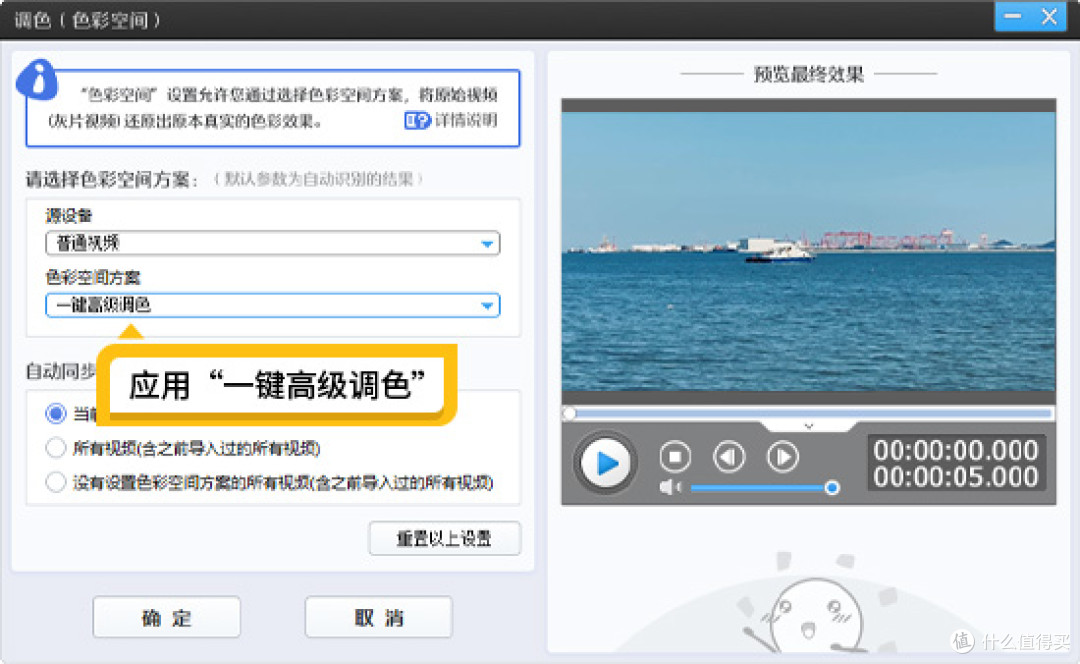The width and height of the screenshot is (1080, 664).
Task: Click the 00:00:00.000 current time display
Action: 956,450
